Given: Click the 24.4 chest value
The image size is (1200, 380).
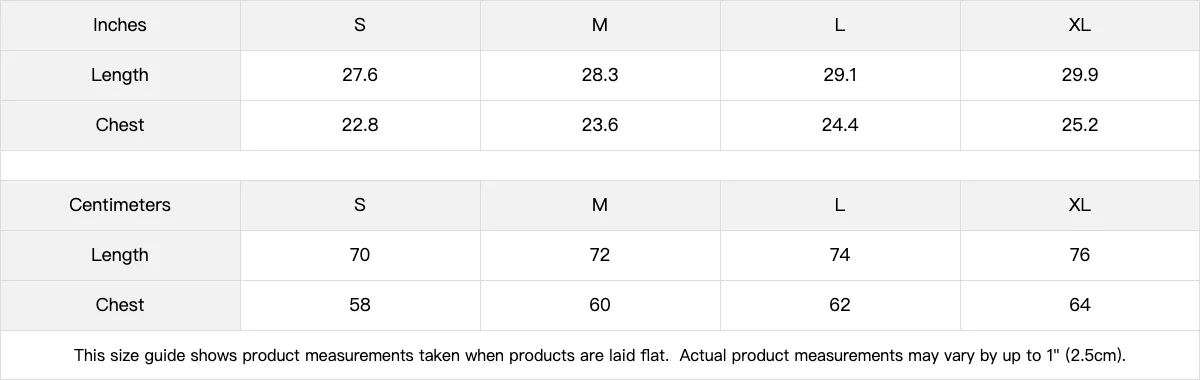Looking at the screenshot, I should click(x=840, y=125).
